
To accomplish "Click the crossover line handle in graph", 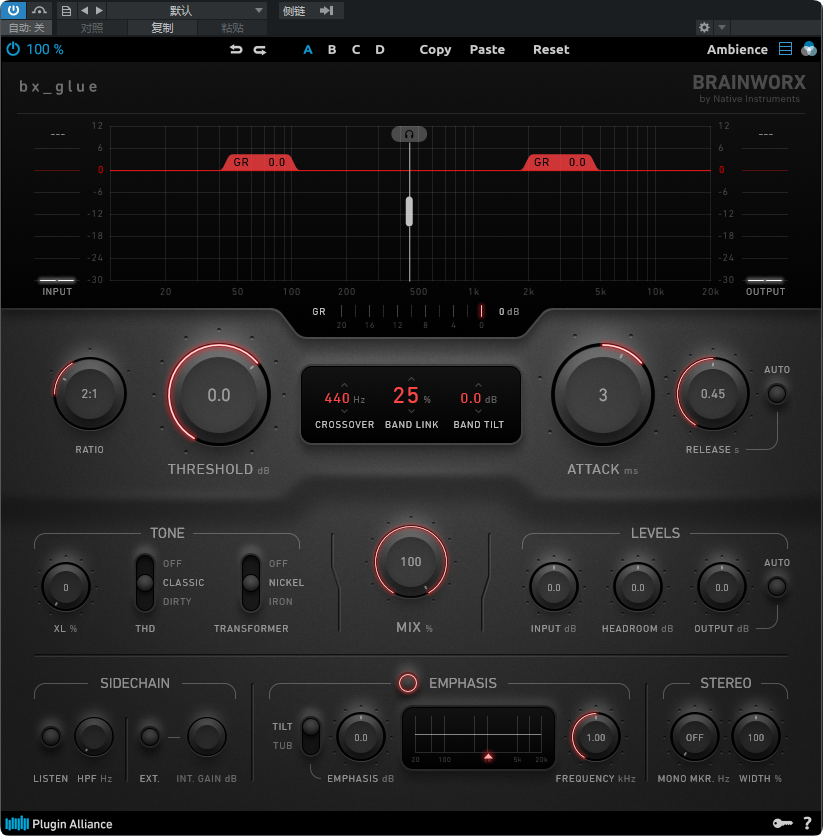I will [409, 211].
